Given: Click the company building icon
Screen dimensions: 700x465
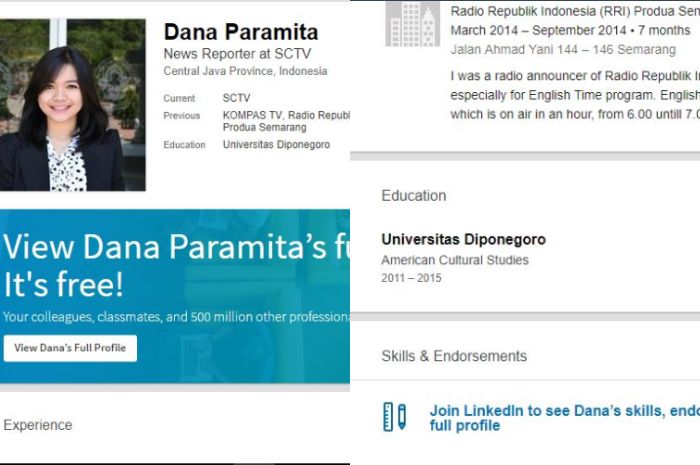Looking at the screenshot, I should click(412, 22).
